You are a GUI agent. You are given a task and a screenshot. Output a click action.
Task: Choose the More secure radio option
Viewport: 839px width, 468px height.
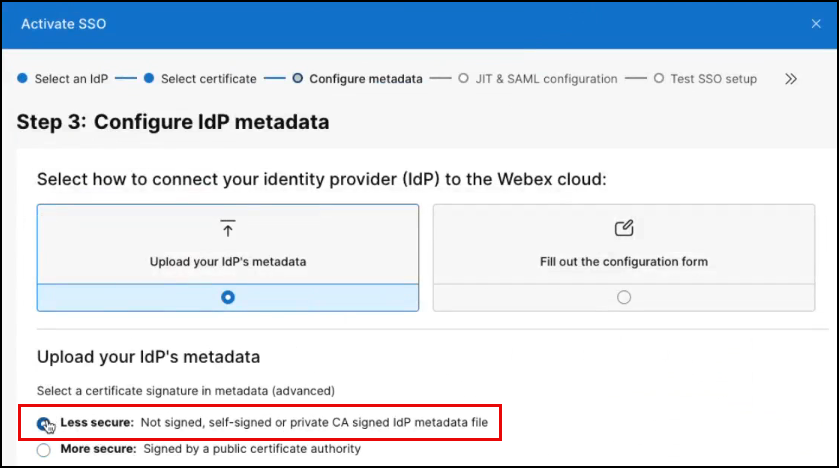[44, 450]
